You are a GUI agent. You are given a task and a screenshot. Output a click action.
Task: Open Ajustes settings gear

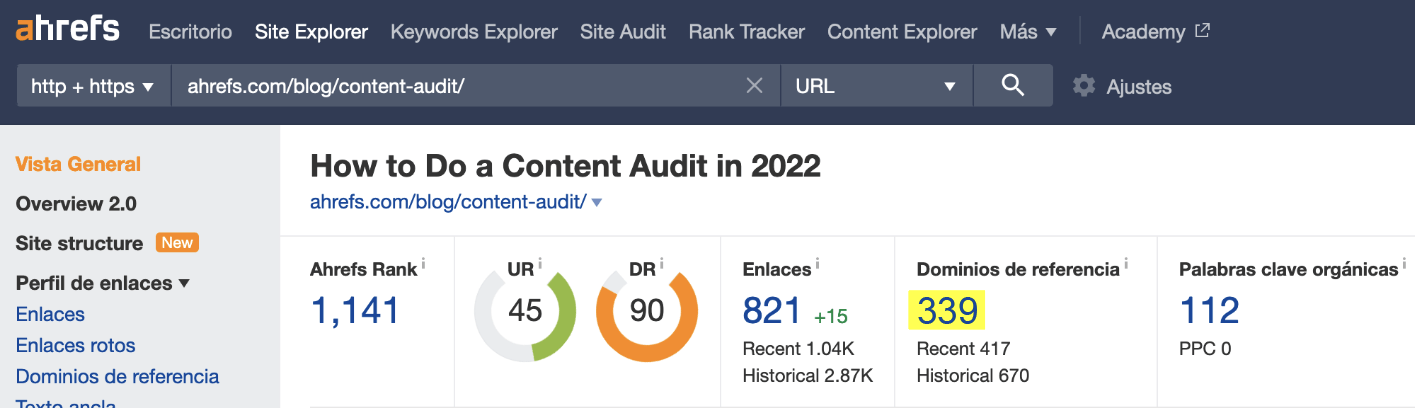1122,87
